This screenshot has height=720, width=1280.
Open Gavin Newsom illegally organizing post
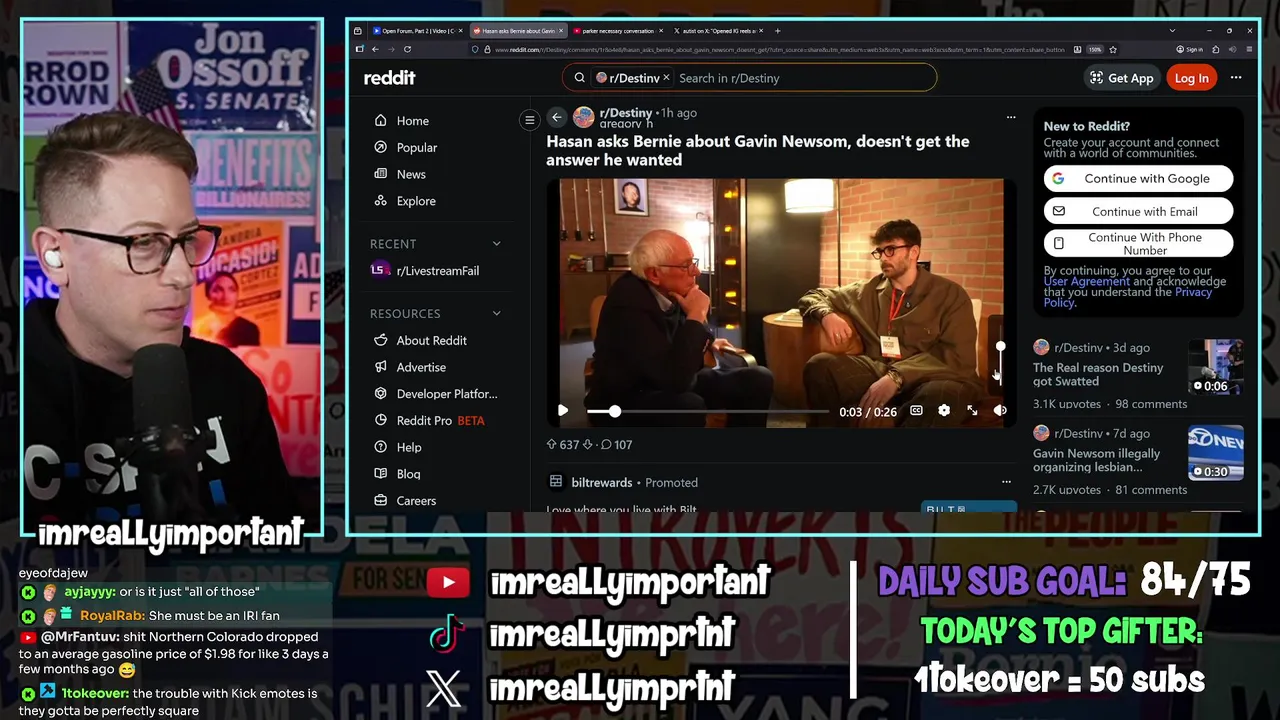click(x=1096, y=460)
